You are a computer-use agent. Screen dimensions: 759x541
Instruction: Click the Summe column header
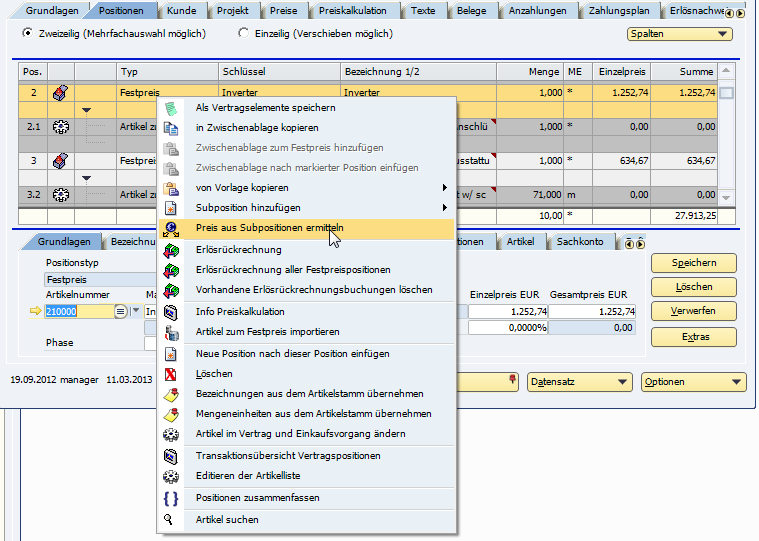683,72
